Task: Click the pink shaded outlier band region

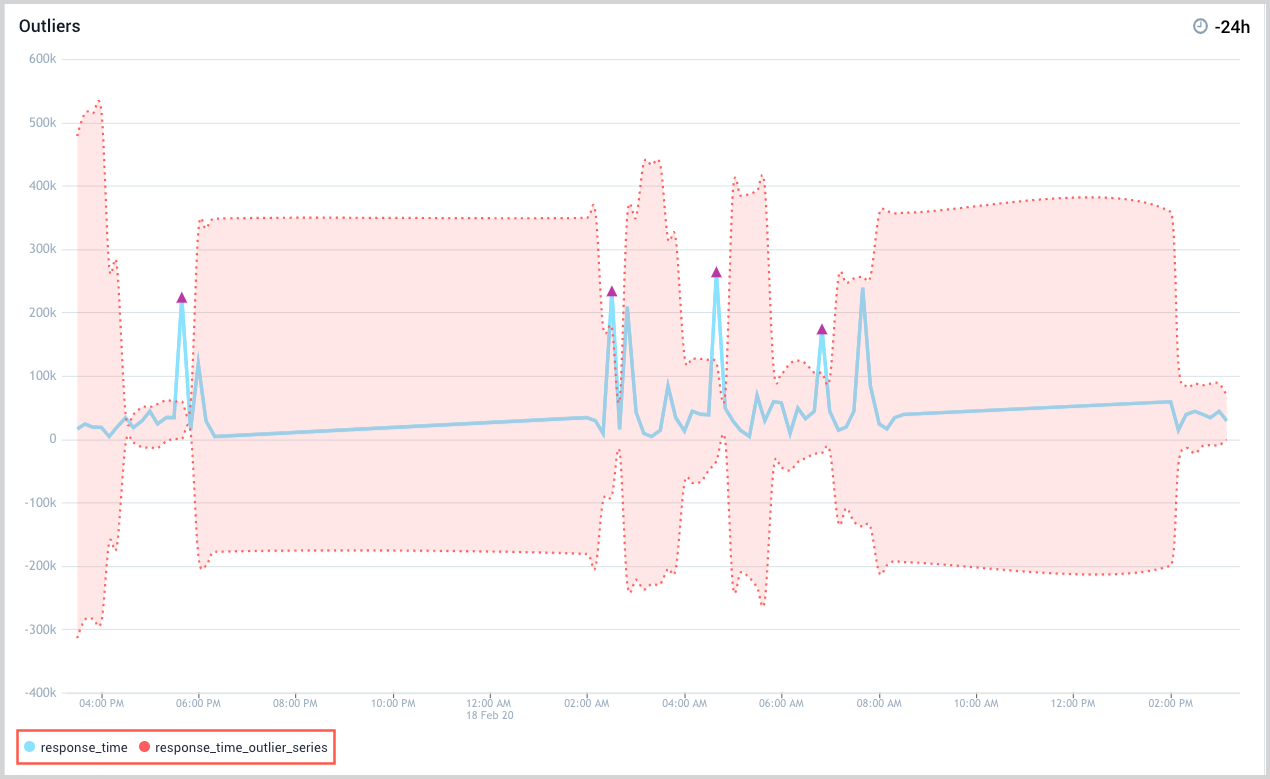Action: pyautogui.click(x=400, y=300)
